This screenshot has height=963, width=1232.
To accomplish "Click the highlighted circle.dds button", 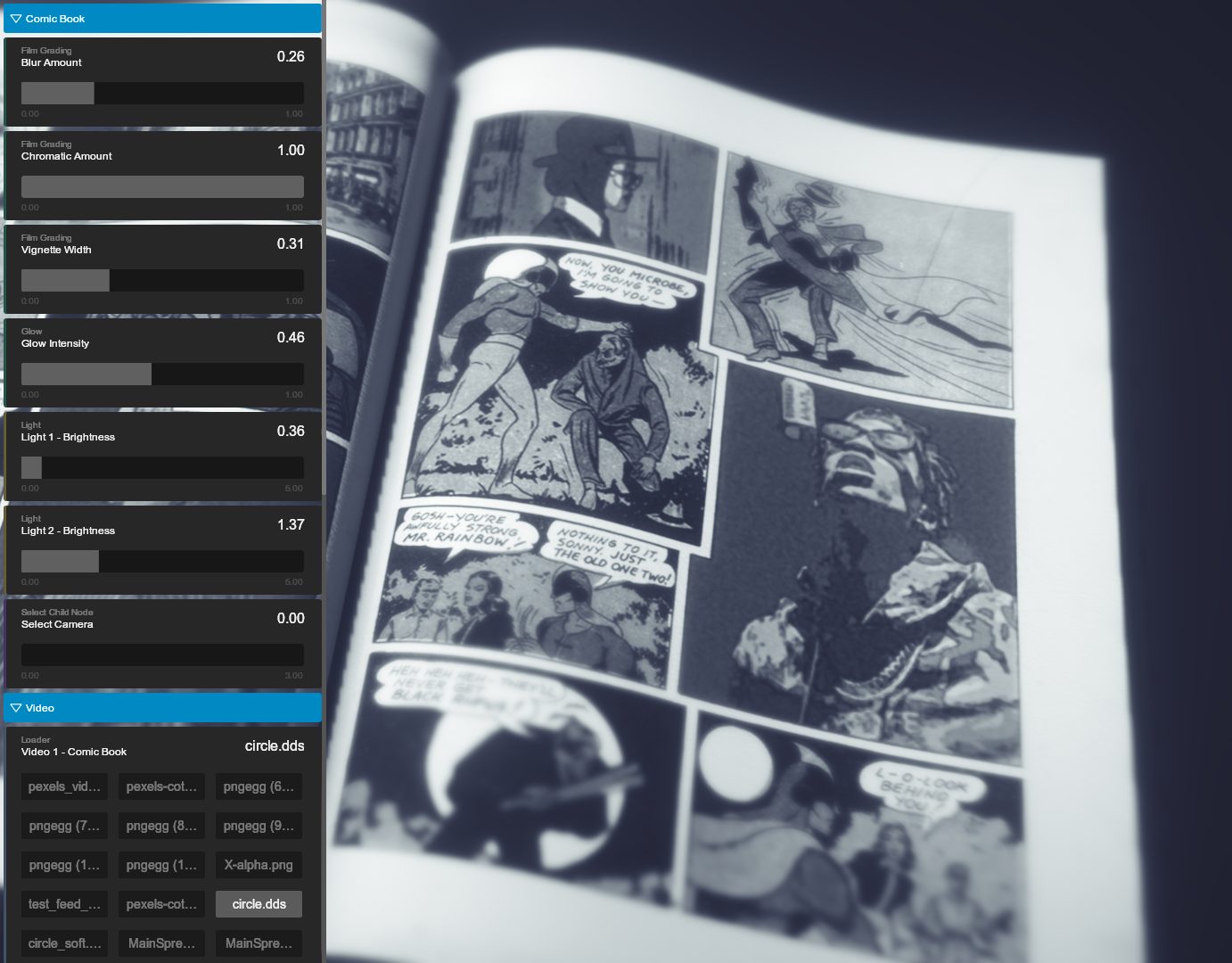I will coord(259,904).
